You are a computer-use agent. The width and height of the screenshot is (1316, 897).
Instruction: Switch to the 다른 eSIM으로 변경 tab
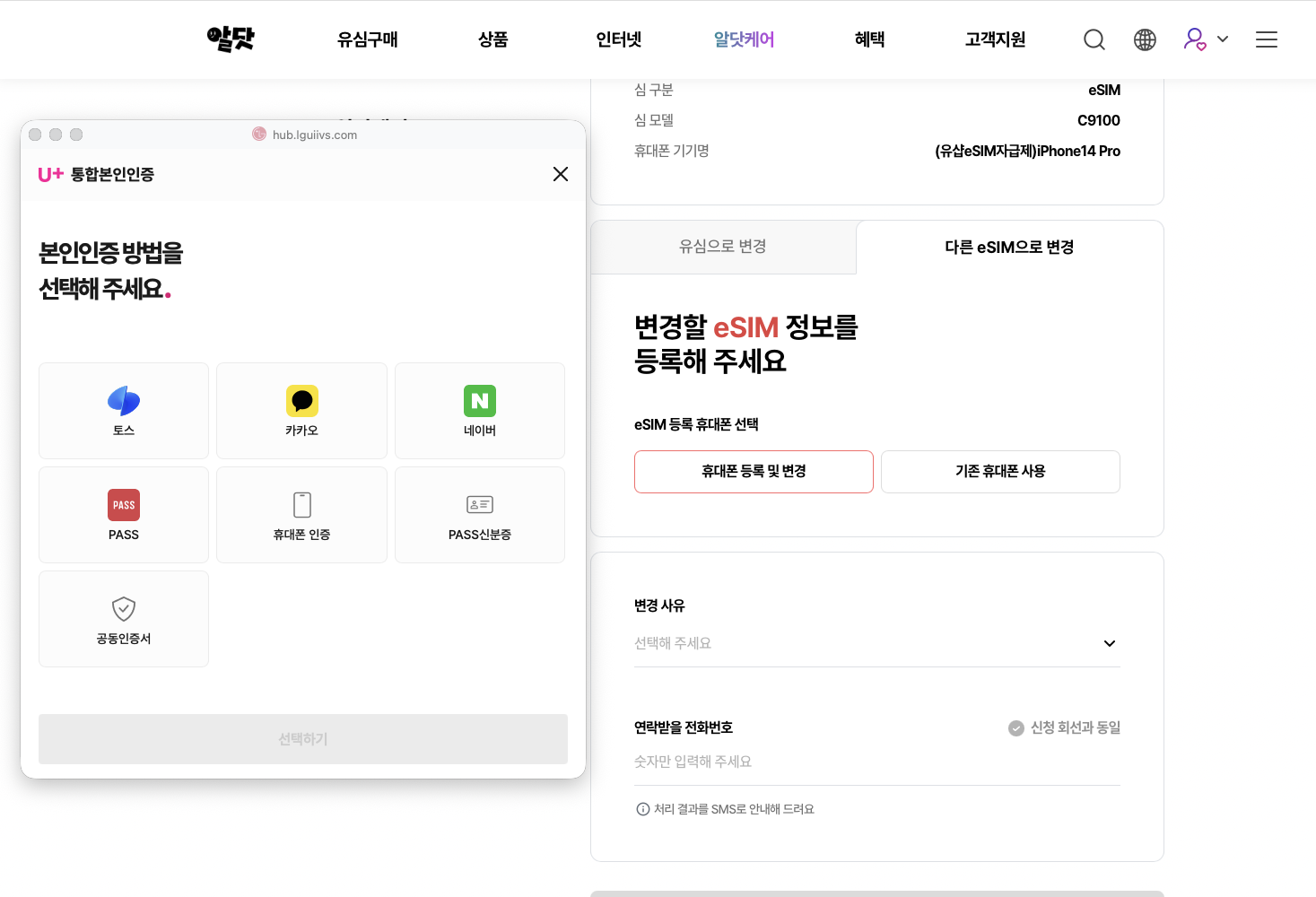[x=1010, y=247]
